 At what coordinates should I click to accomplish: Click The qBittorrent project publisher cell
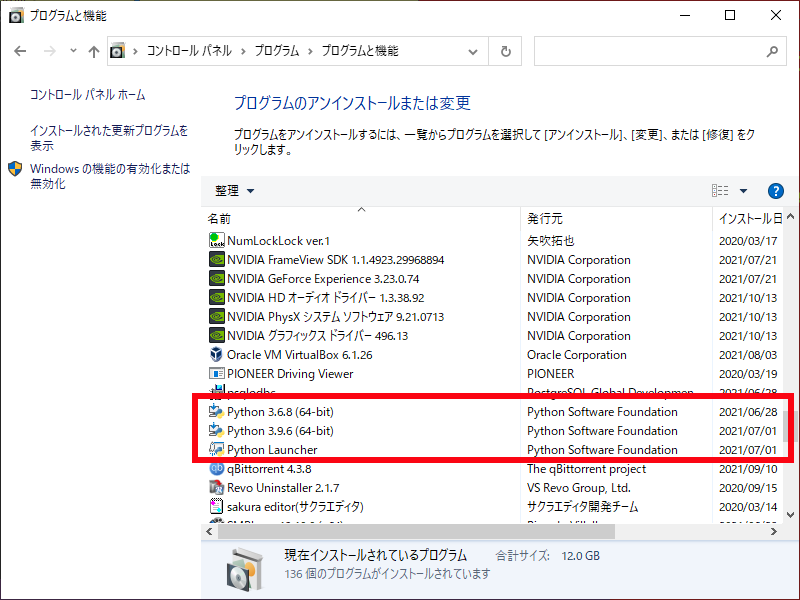click(586, 468)
